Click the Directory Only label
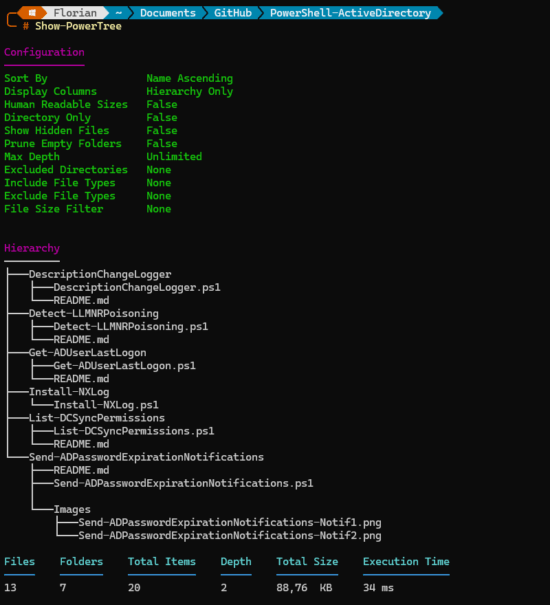 47,118
